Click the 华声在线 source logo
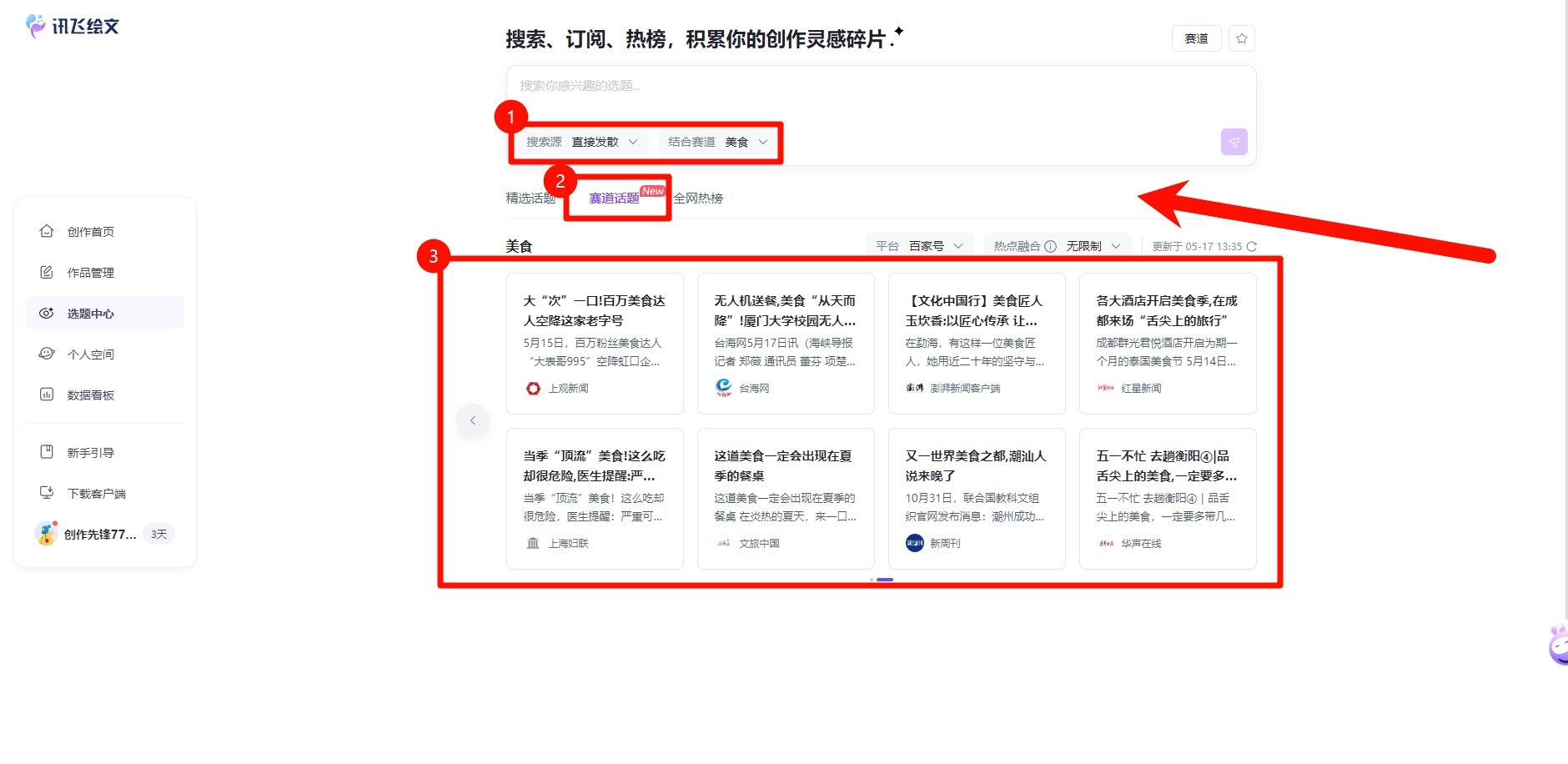 pos(1106,543)
